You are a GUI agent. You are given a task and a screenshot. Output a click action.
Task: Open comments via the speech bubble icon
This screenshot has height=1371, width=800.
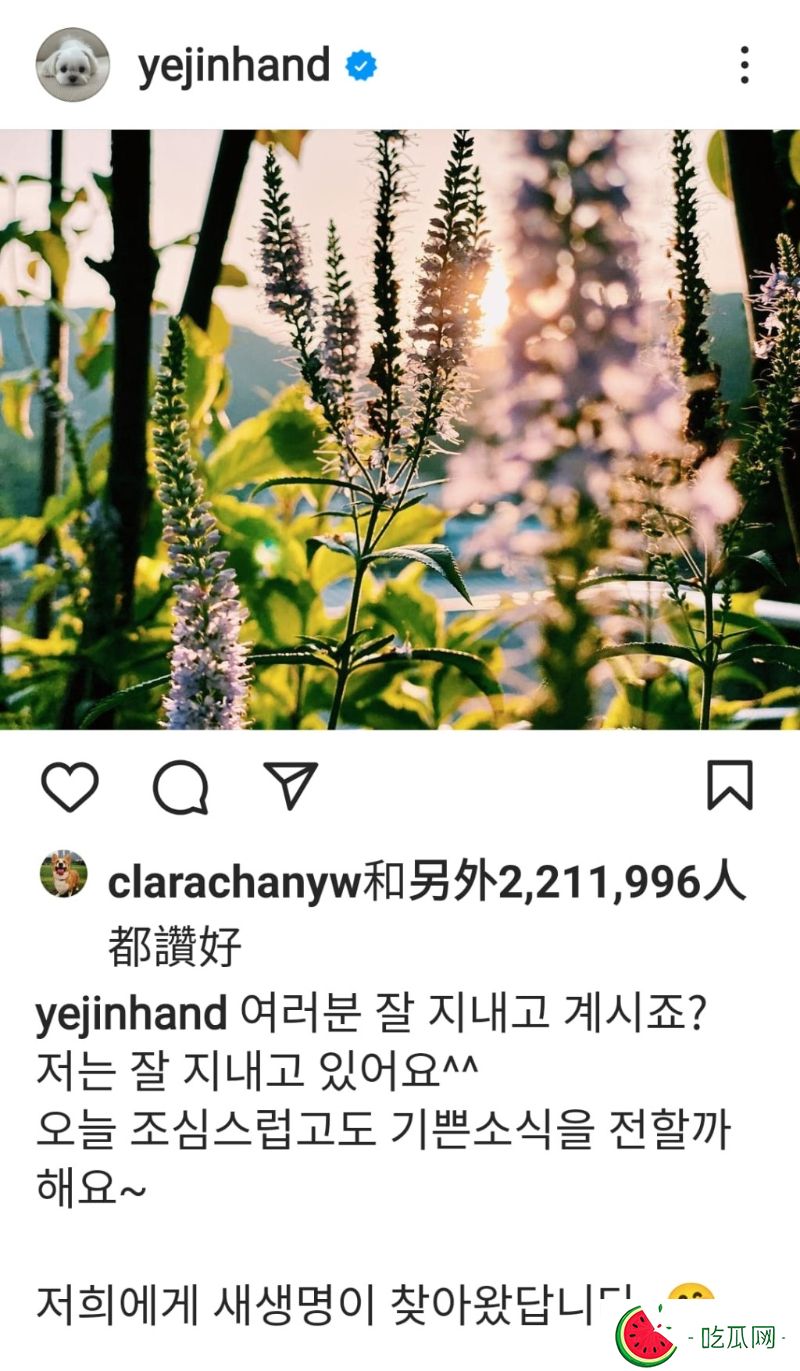pos(181,787)
